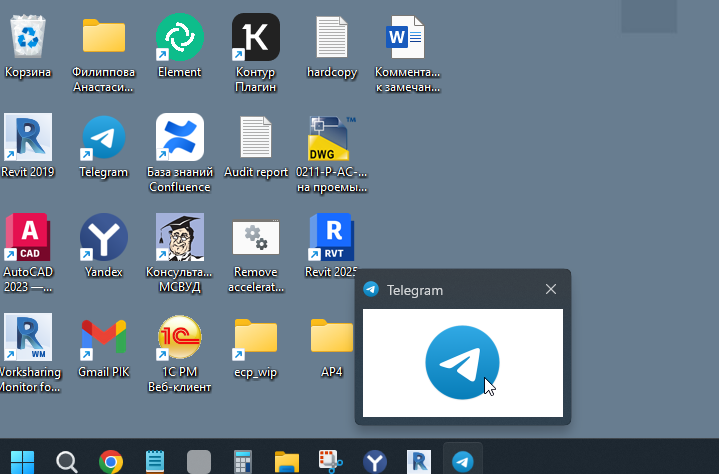The height and width of the screenshot is (474, 719).
Task: Open File Explorer from taskbar
Action: click(x=287, y=462)
